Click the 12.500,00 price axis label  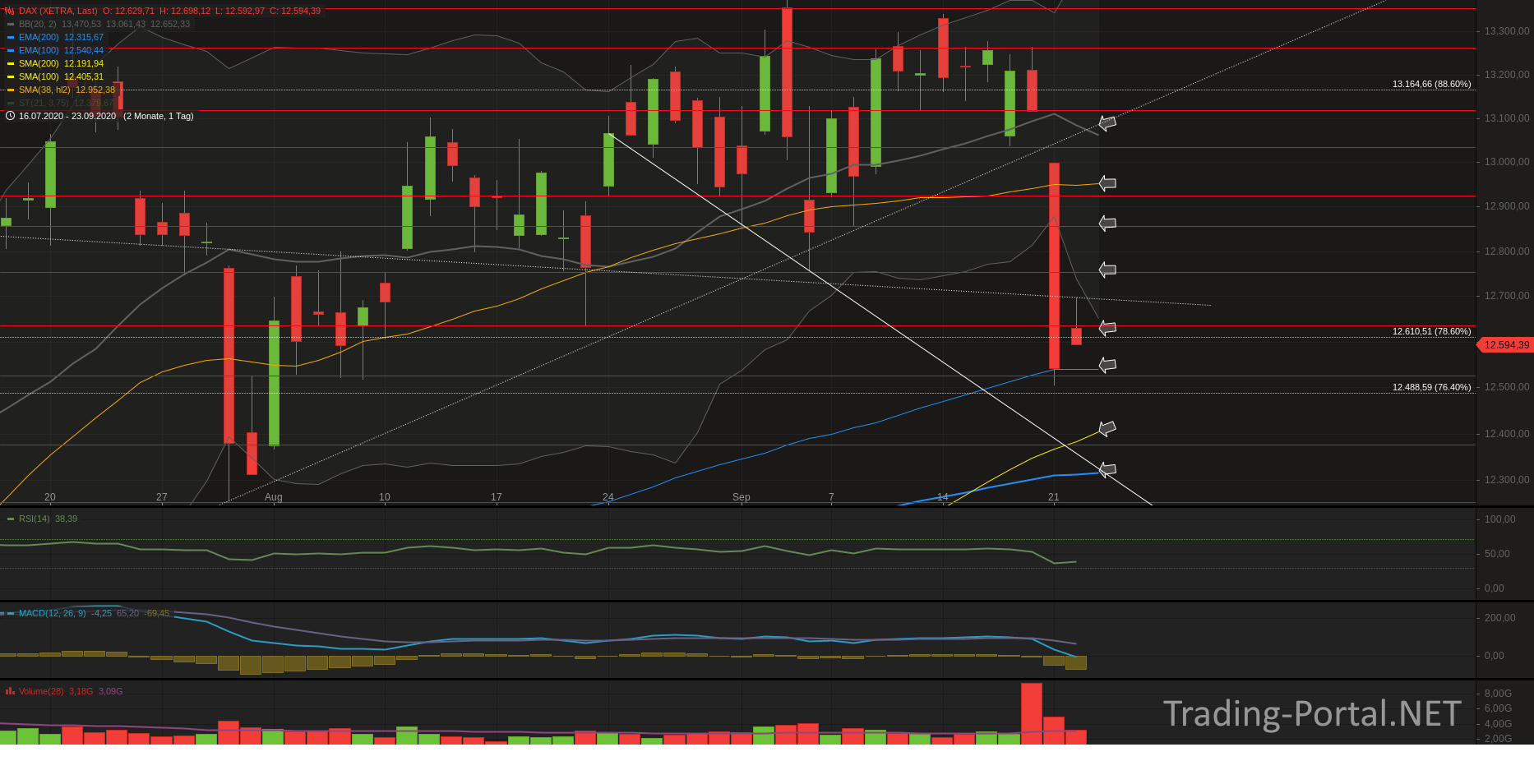point(1507,387)
